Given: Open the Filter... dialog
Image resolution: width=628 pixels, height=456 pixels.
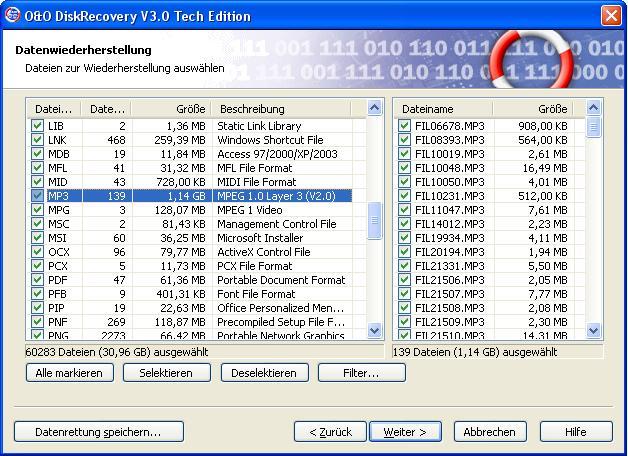Looking at the screenshot, I should point(362,373).
